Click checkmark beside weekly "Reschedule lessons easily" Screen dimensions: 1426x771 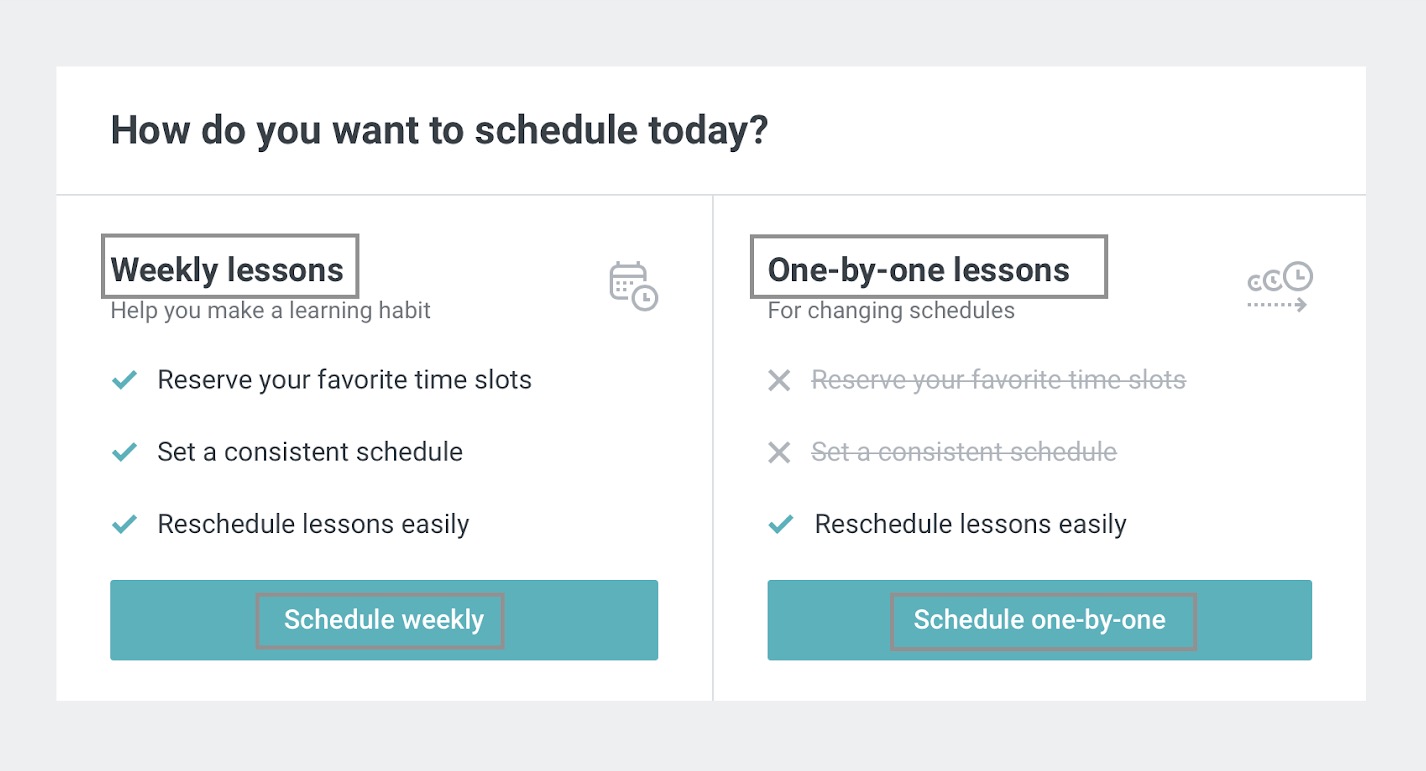124,524
